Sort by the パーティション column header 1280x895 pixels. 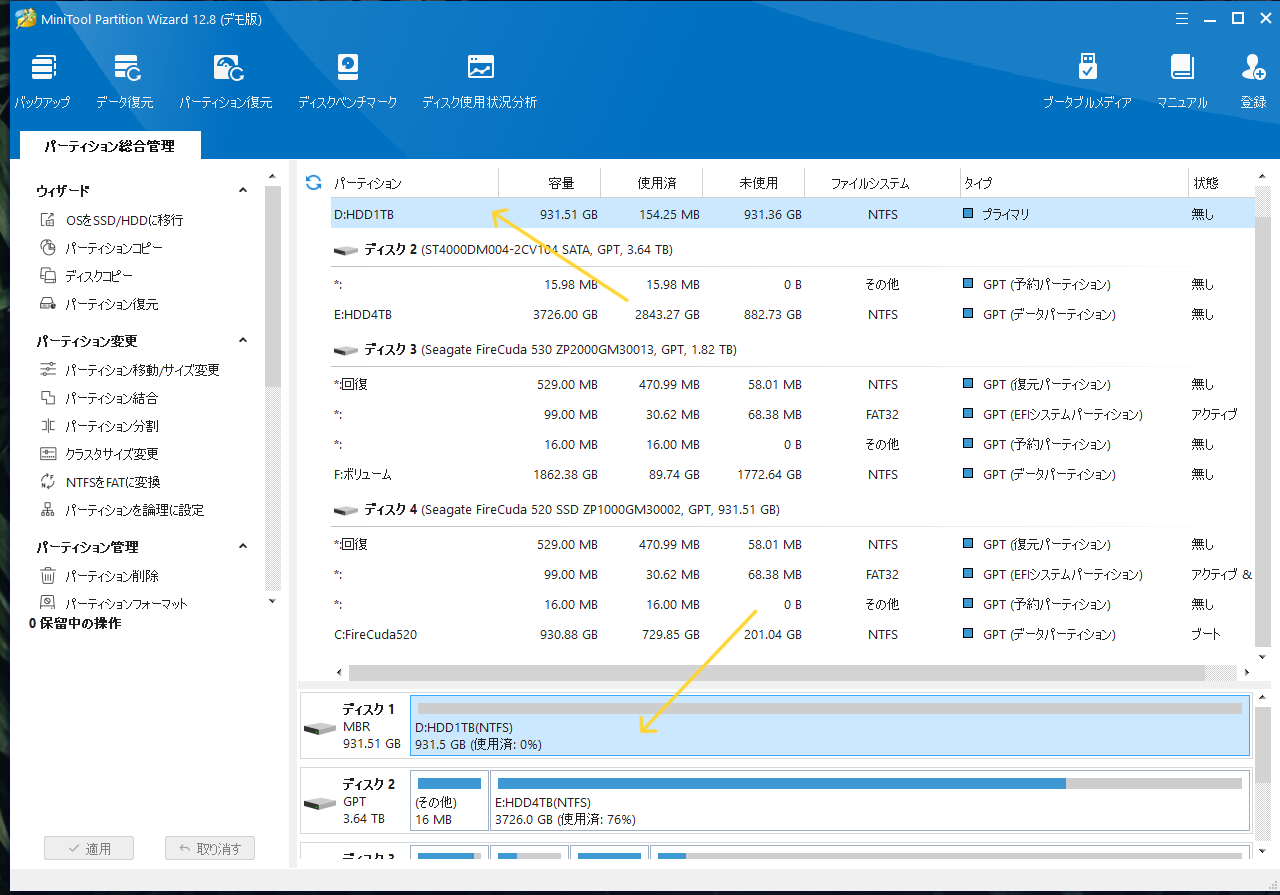(414, 183)
